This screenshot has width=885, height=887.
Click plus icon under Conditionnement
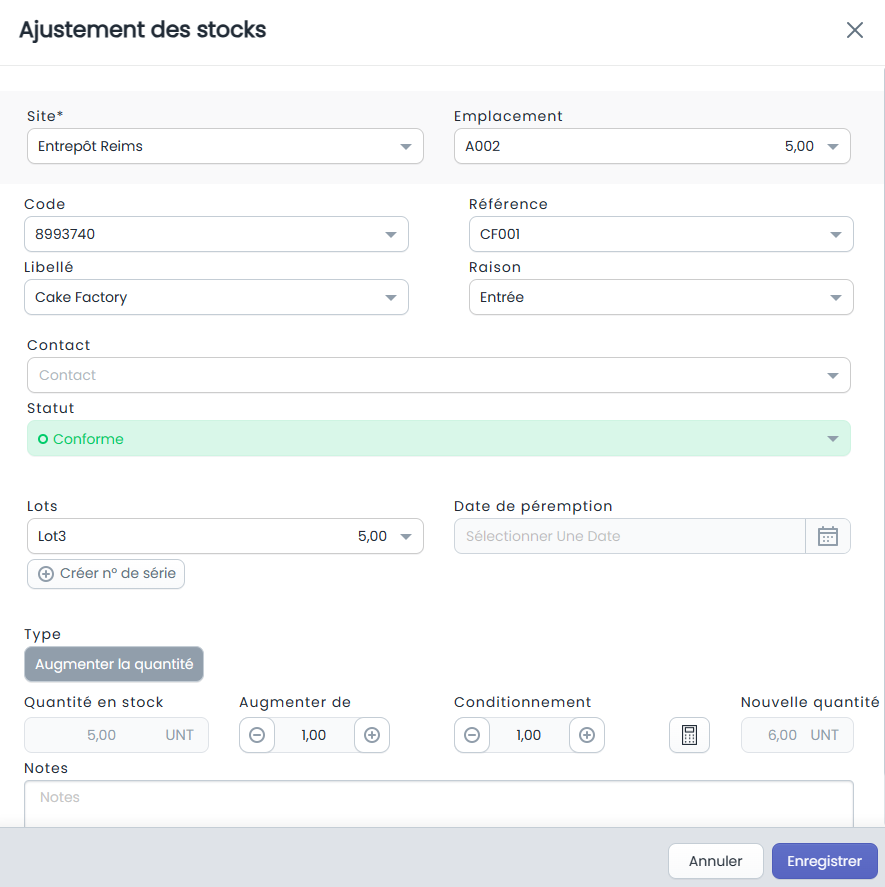point(587,735)
